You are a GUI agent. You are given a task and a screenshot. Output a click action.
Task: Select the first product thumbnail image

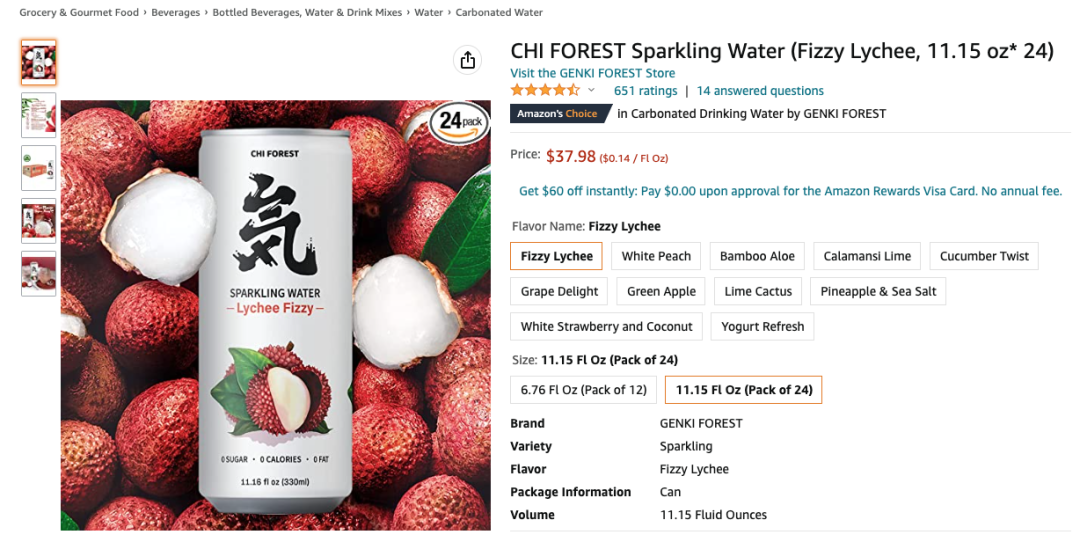[x=39, y=62]
